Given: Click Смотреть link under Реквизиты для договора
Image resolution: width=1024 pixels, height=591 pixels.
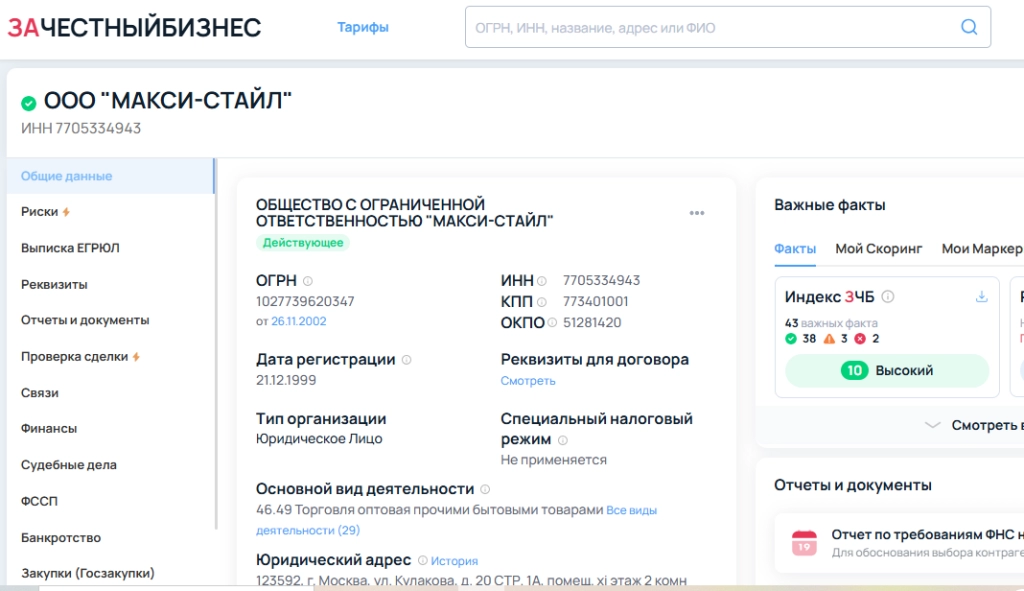Looking at the screenshot, I should click(x=528, y=381).
